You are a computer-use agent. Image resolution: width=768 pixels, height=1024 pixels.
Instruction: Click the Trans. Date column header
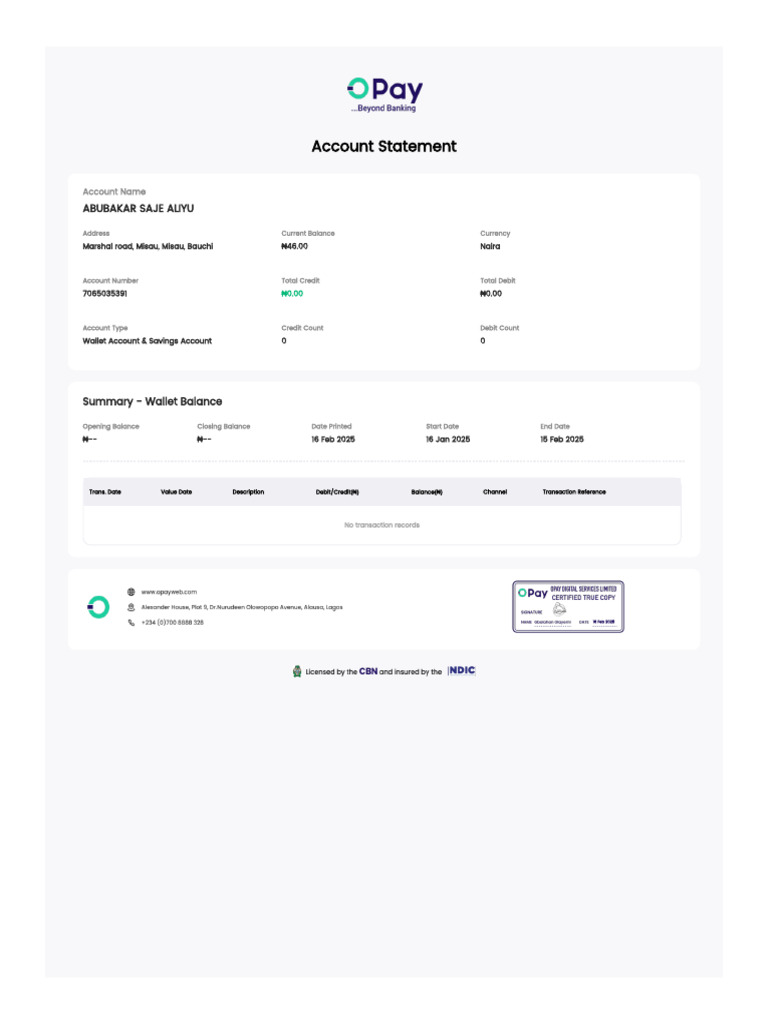(105, 492)
